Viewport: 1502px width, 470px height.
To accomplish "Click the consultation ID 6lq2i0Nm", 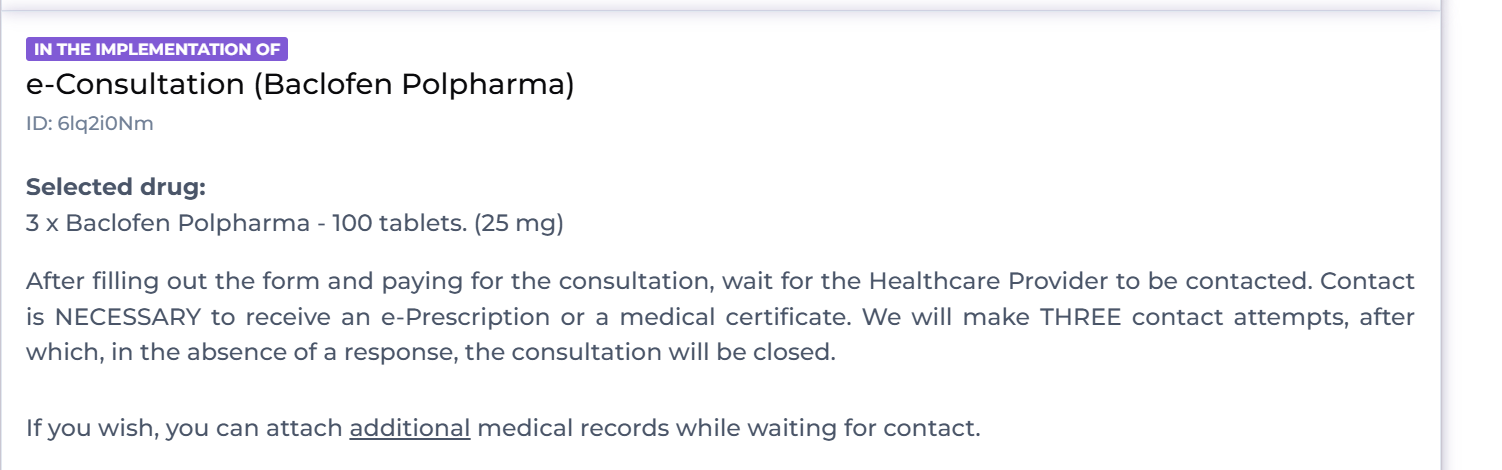I will tap(90, 124).
